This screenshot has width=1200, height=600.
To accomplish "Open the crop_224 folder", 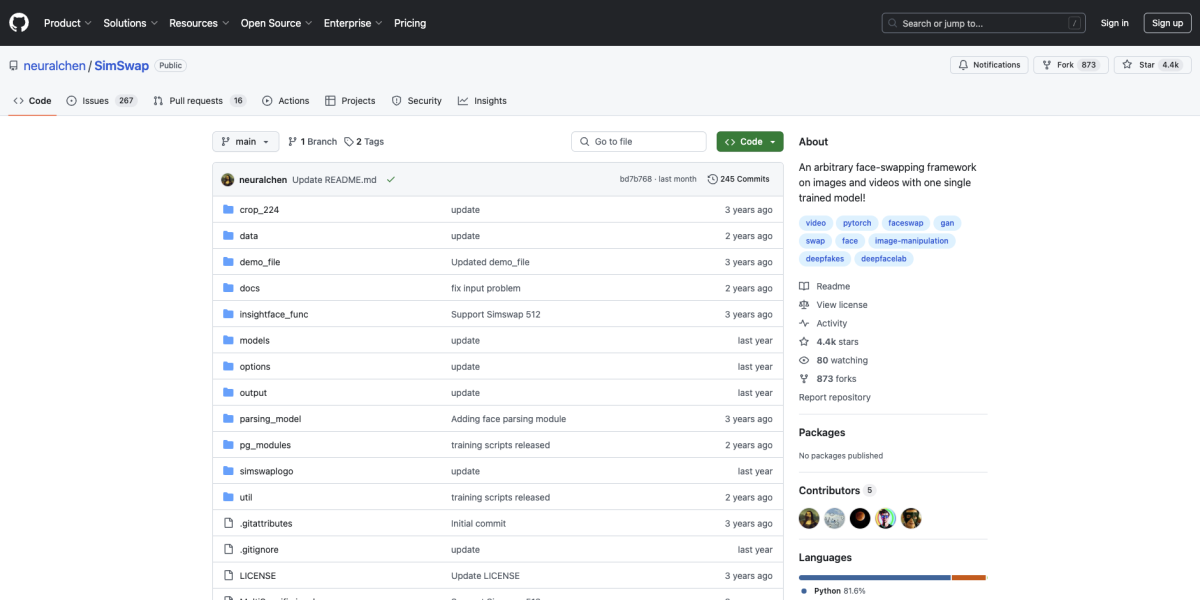I will pos(259,210).
